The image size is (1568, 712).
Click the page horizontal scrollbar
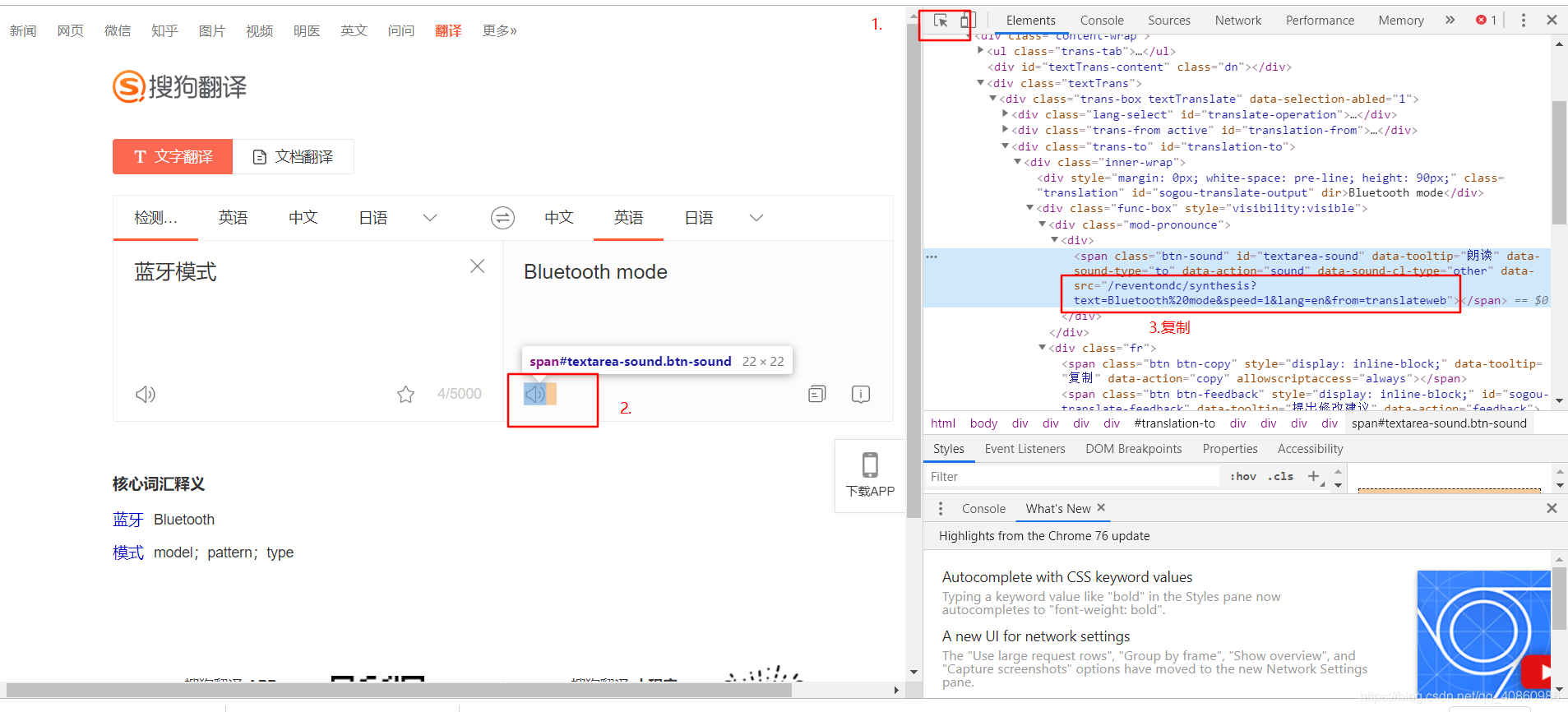[399, 690]
